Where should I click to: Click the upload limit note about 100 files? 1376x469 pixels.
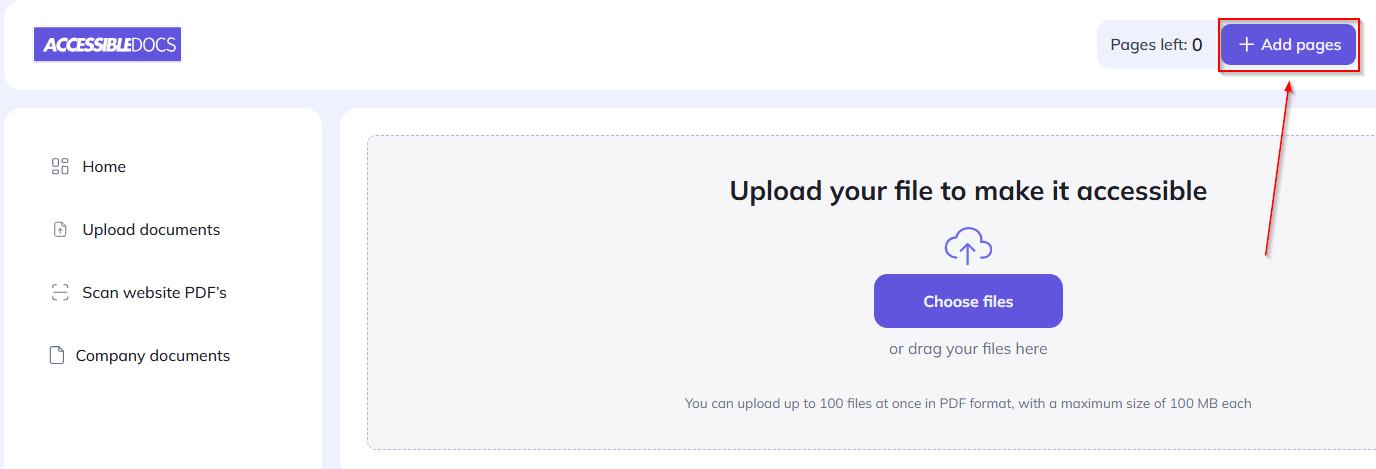(x=967, y=404)
